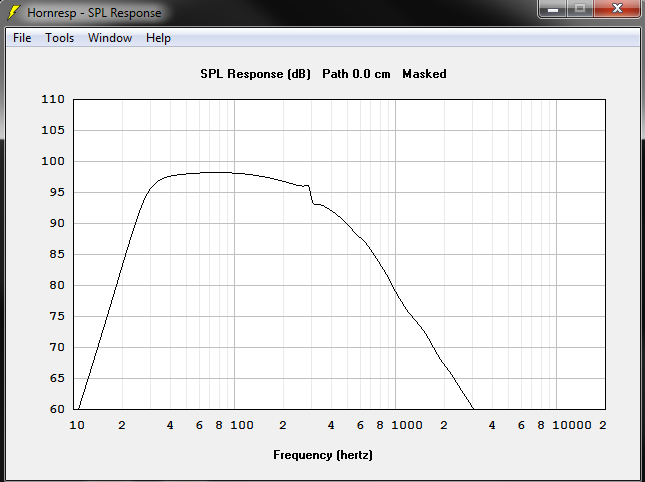Click the 105 dB axis label
This screenshot has height=482, width=645.
coord(53,130)
